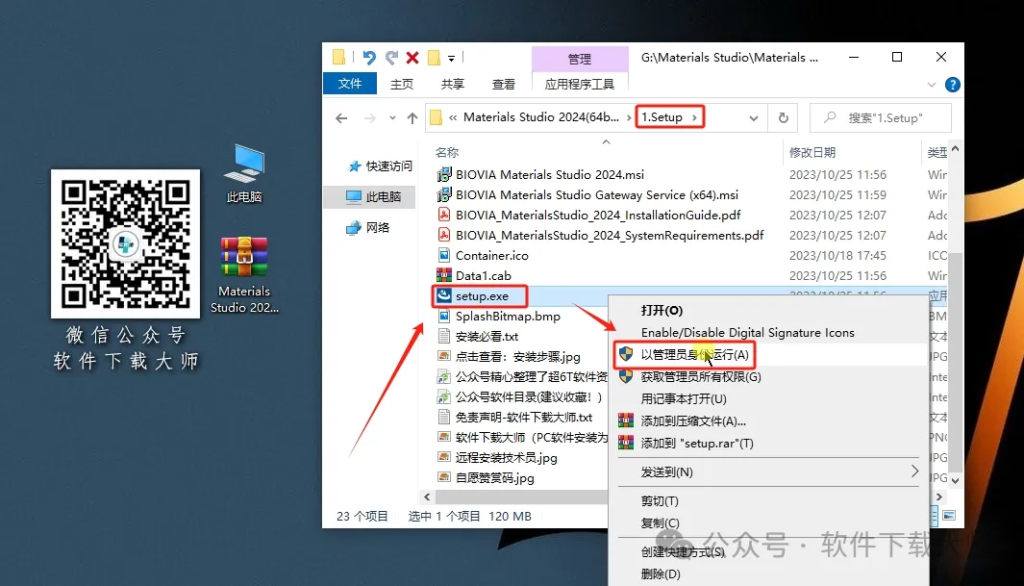Open the breadcrumb chevron after 1.Setup
Image resolution: width=1024 pixels, height=586 pixels.
[695, 117]
